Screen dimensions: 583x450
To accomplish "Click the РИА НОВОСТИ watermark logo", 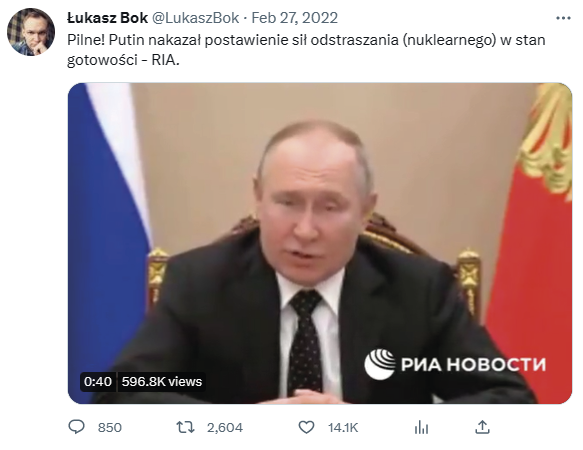I will pyautogui.click(x=455, y=364).
